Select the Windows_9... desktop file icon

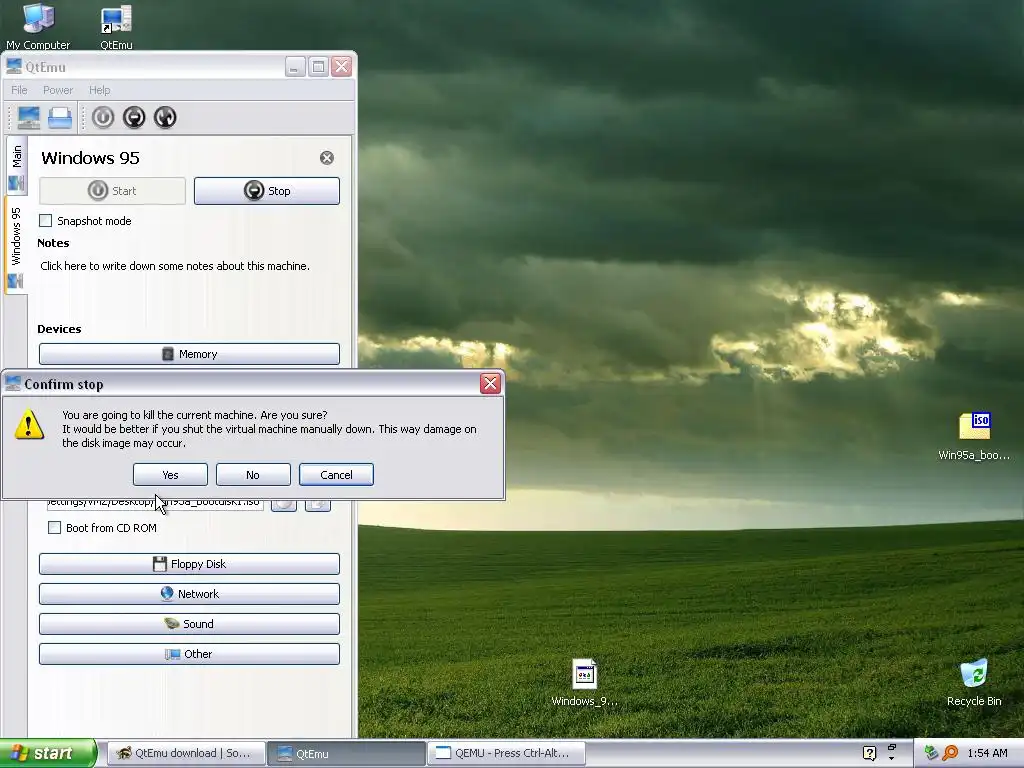[x=584, y=682]
